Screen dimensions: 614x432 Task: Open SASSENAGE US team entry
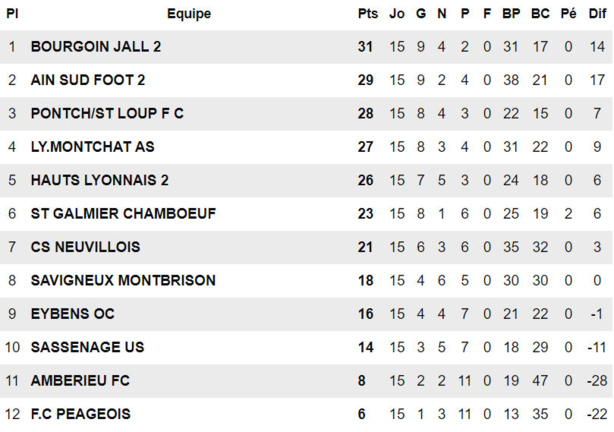87,347
